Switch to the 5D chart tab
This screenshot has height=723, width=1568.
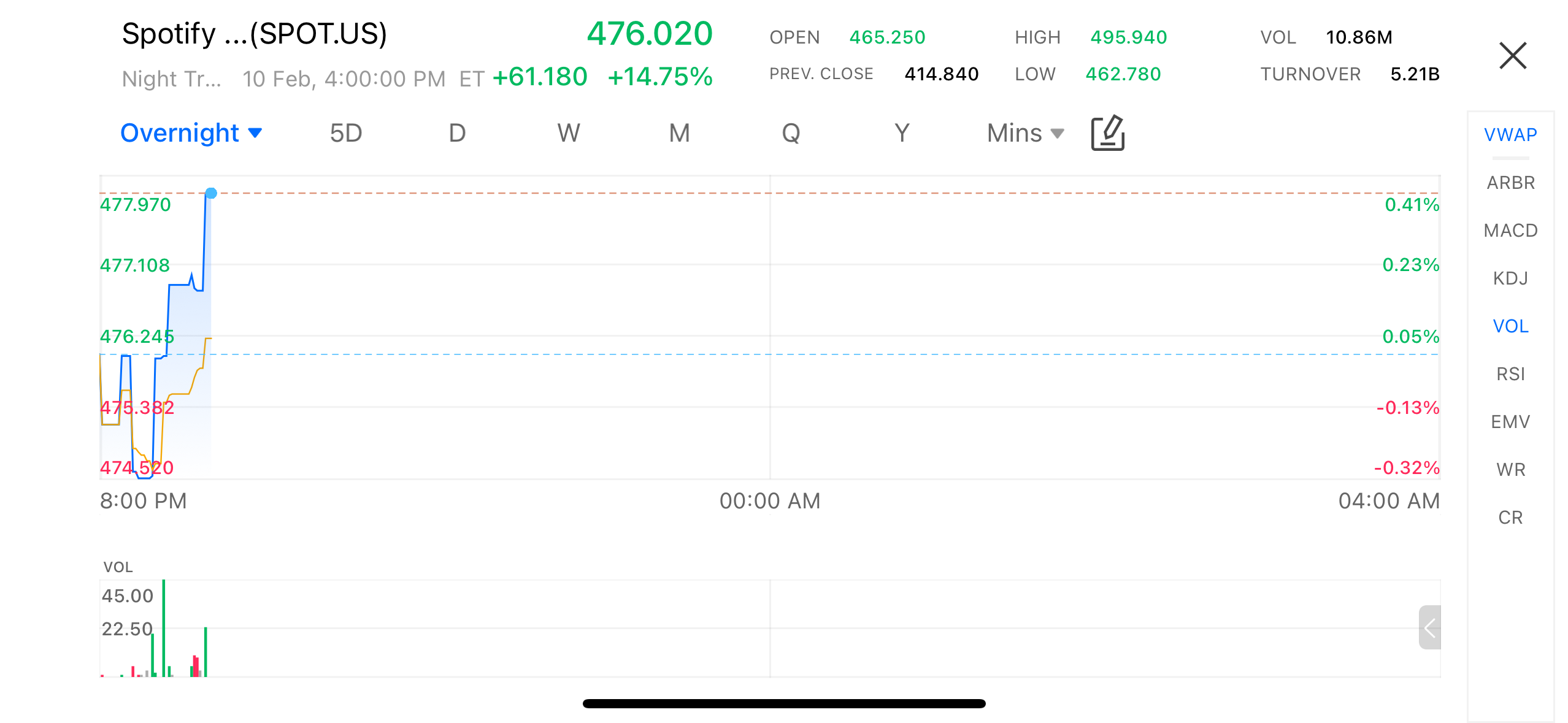pyautogui.click(x=346, y=133)
